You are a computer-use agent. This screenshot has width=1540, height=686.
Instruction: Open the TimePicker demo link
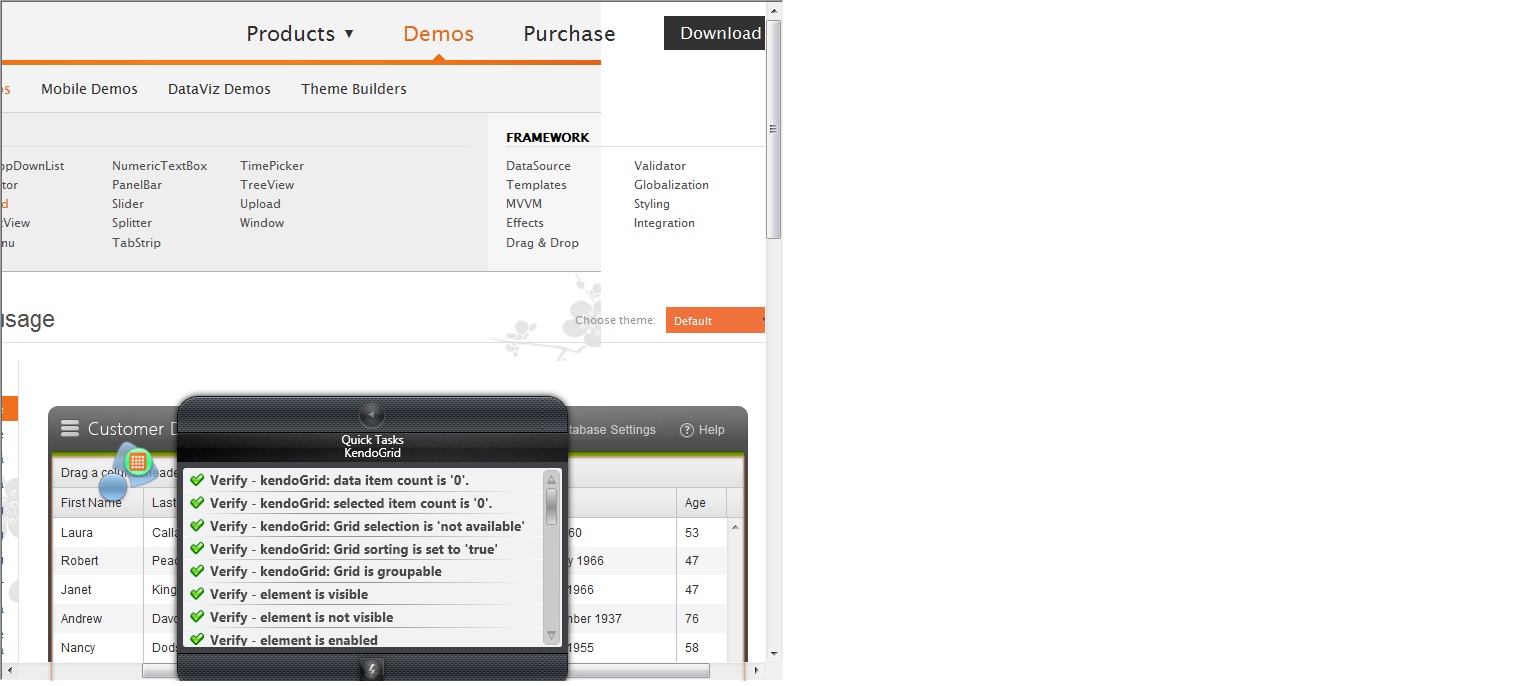point(272,166)
